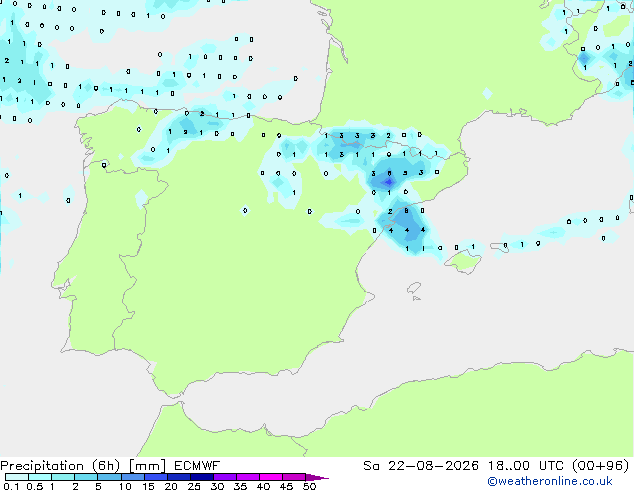
Task: Click the '25' legend scale label
Action: pos(194,486)
